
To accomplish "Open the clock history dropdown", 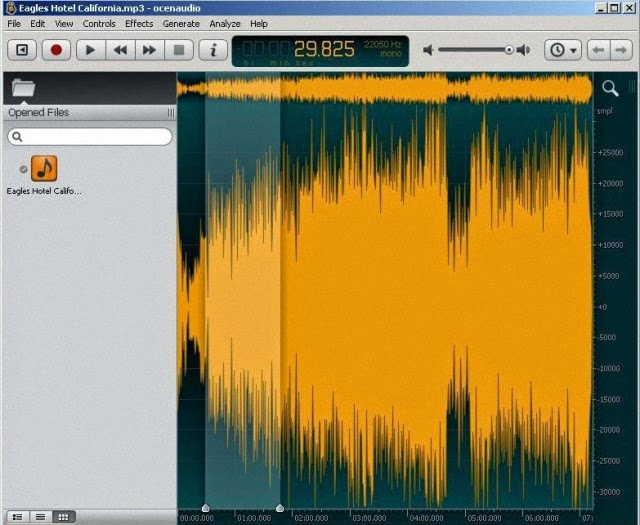I will click(x=563, y=50).
